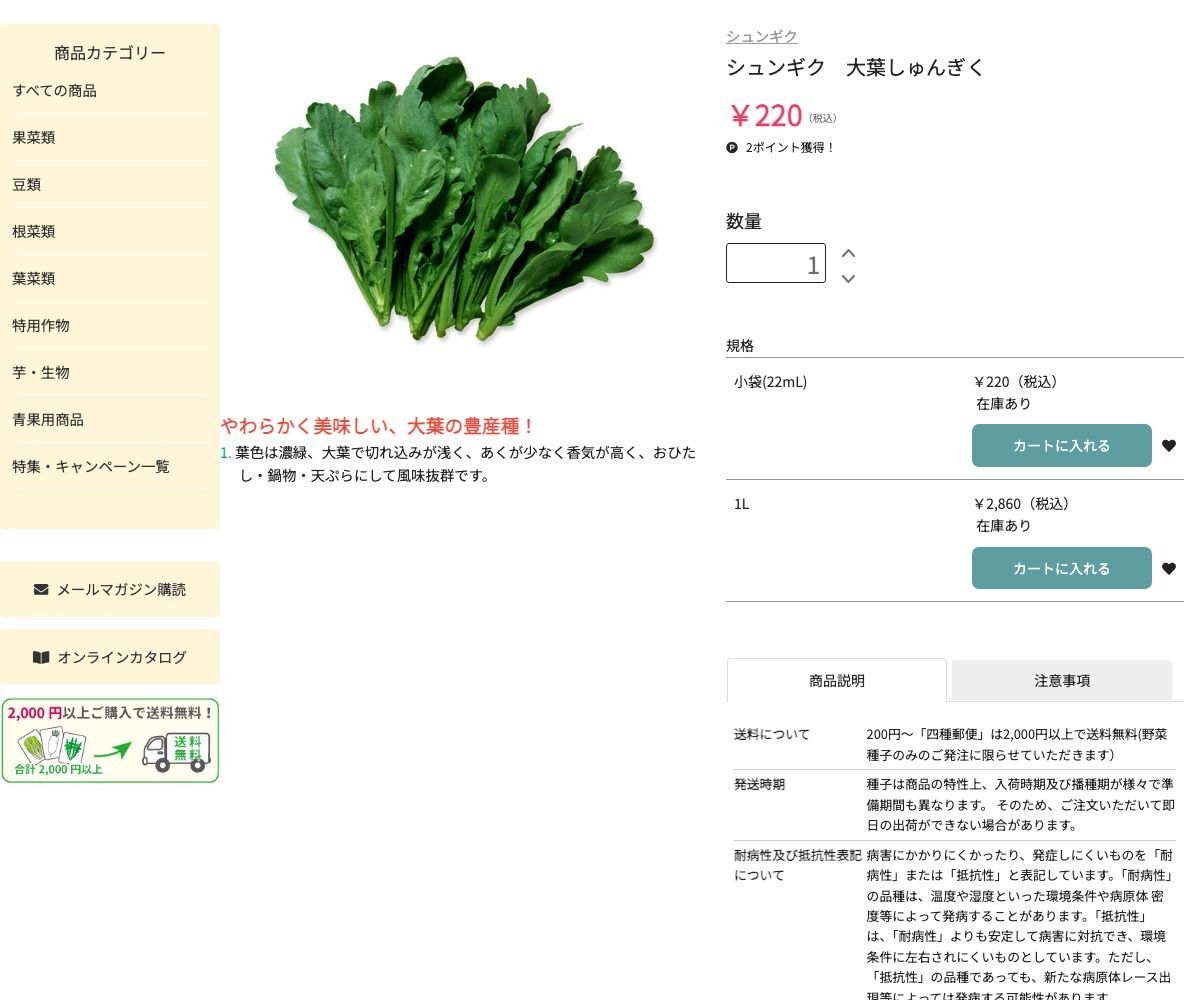Click the envelope icon for メールマガジン購読

[x=41, y=589]
